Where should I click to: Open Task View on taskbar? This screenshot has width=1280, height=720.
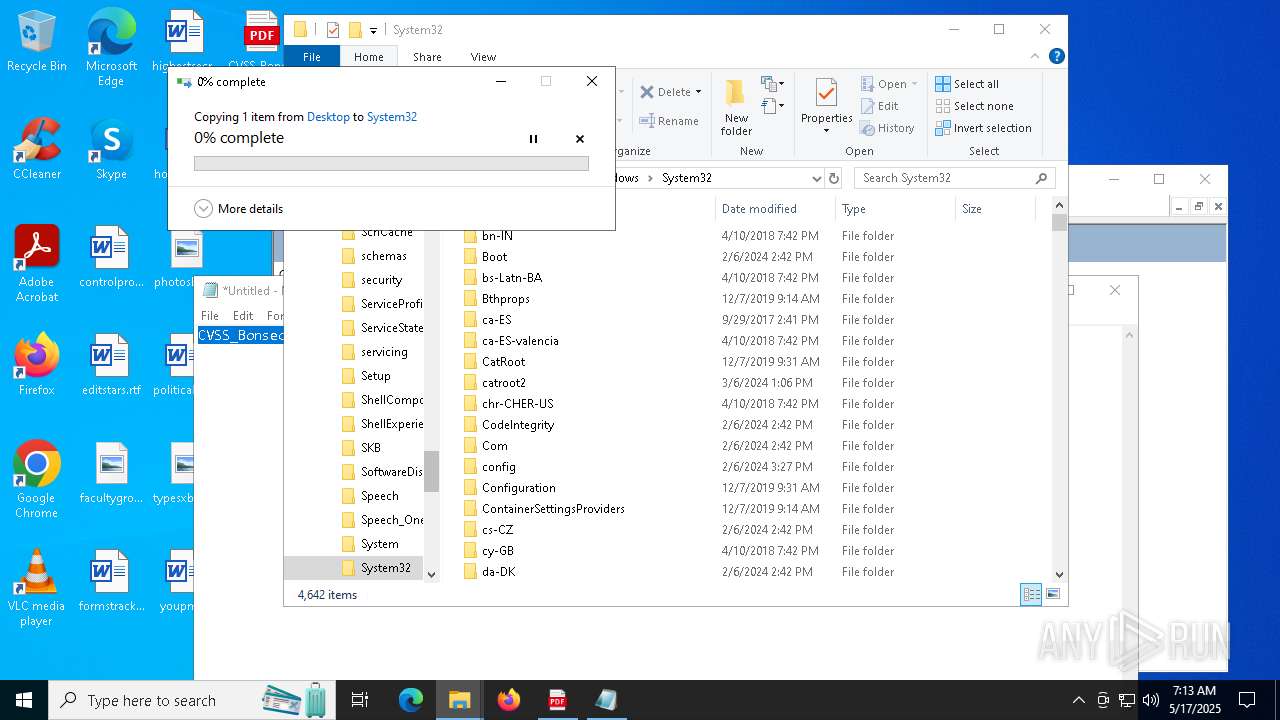point(360,700)
